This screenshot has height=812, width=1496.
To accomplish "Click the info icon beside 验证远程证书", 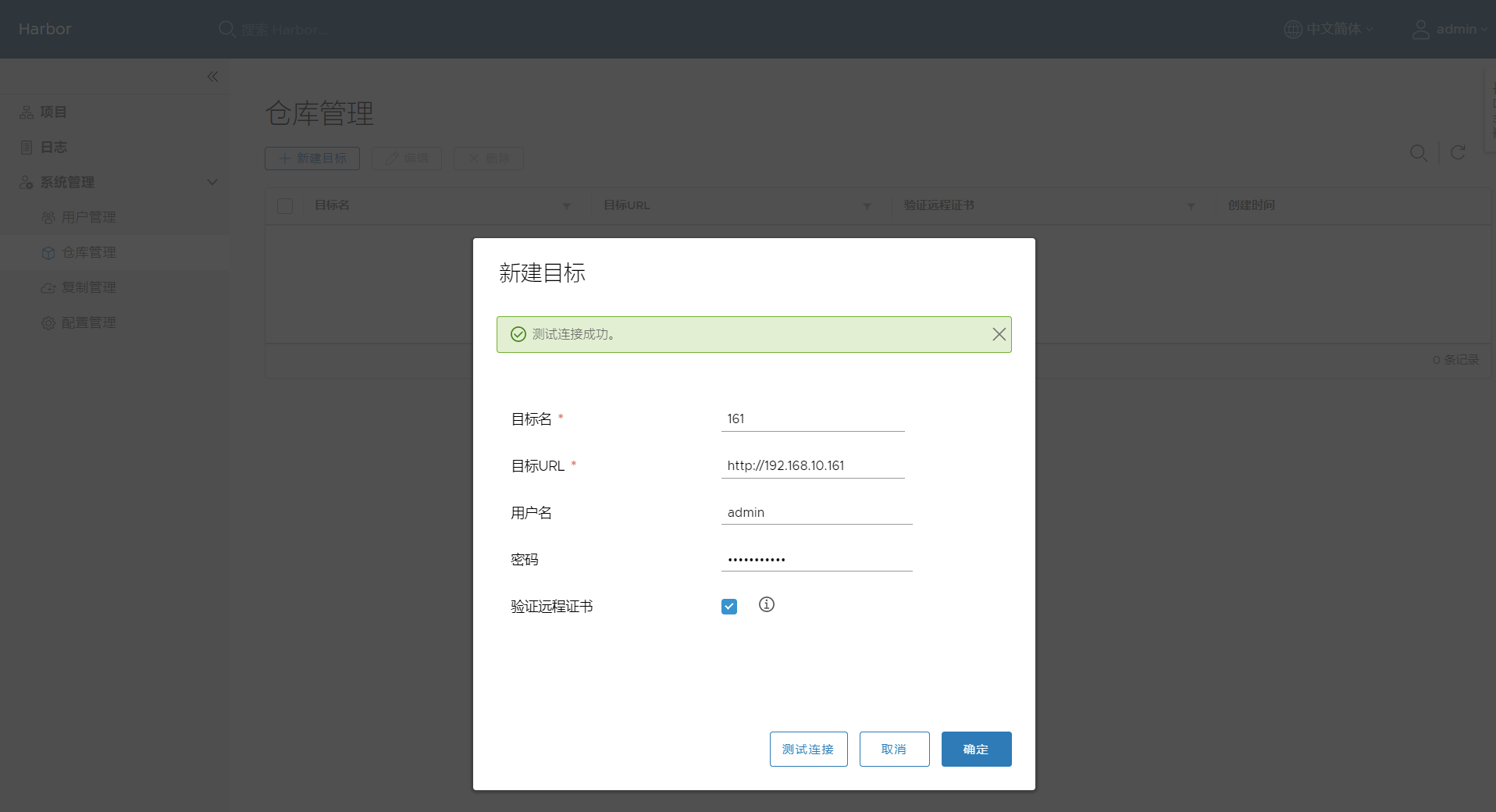I will click(766, 605).
